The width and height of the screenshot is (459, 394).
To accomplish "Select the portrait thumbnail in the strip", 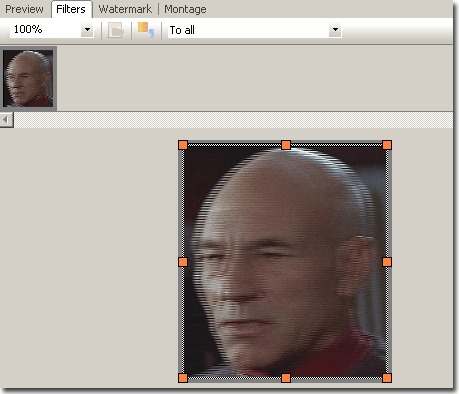I will [28, 79].
